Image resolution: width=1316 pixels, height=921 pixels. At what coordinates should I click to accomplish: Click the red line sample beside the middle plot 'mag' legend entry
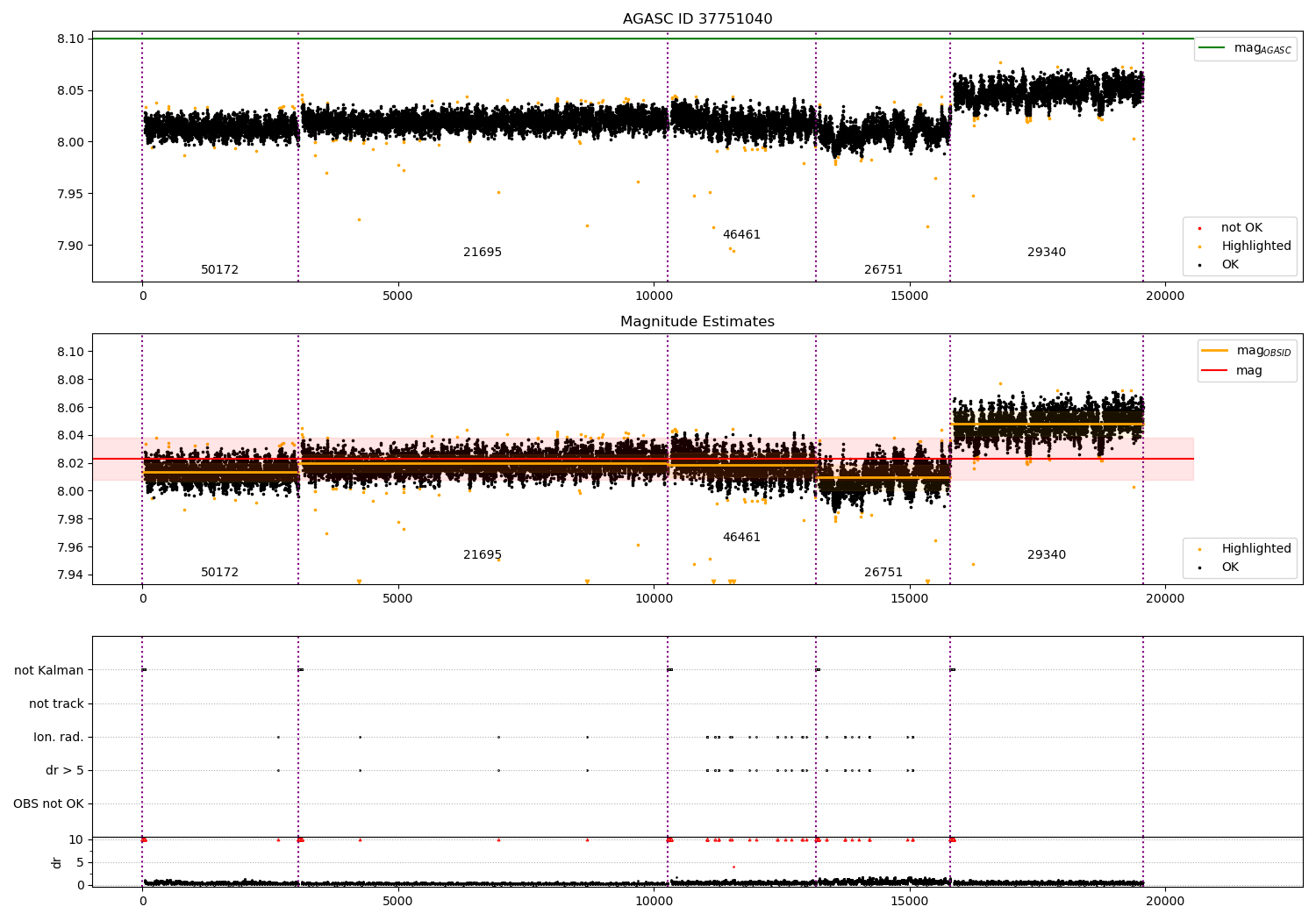(1215, 370)
